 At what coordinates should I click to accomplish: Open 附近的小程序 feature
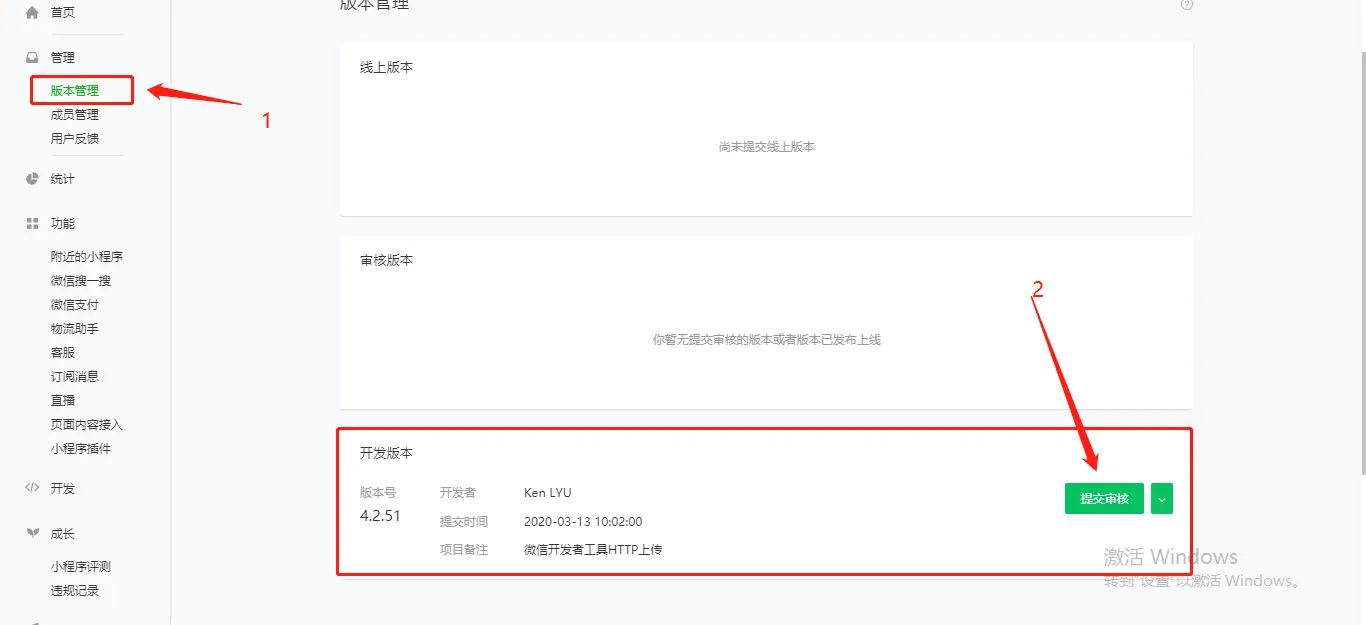87,257
